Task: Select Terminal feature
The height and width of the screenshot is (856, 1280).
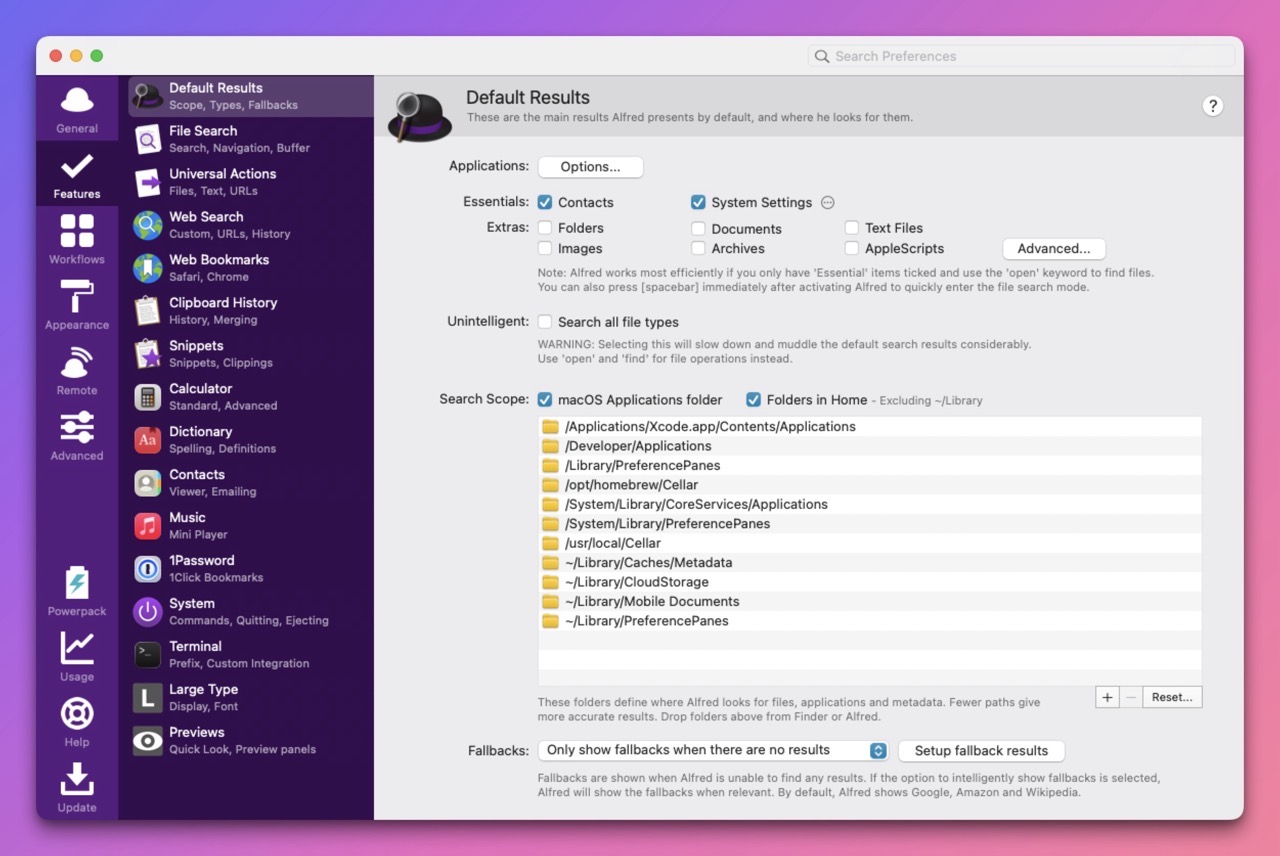Action: point(250,655)
